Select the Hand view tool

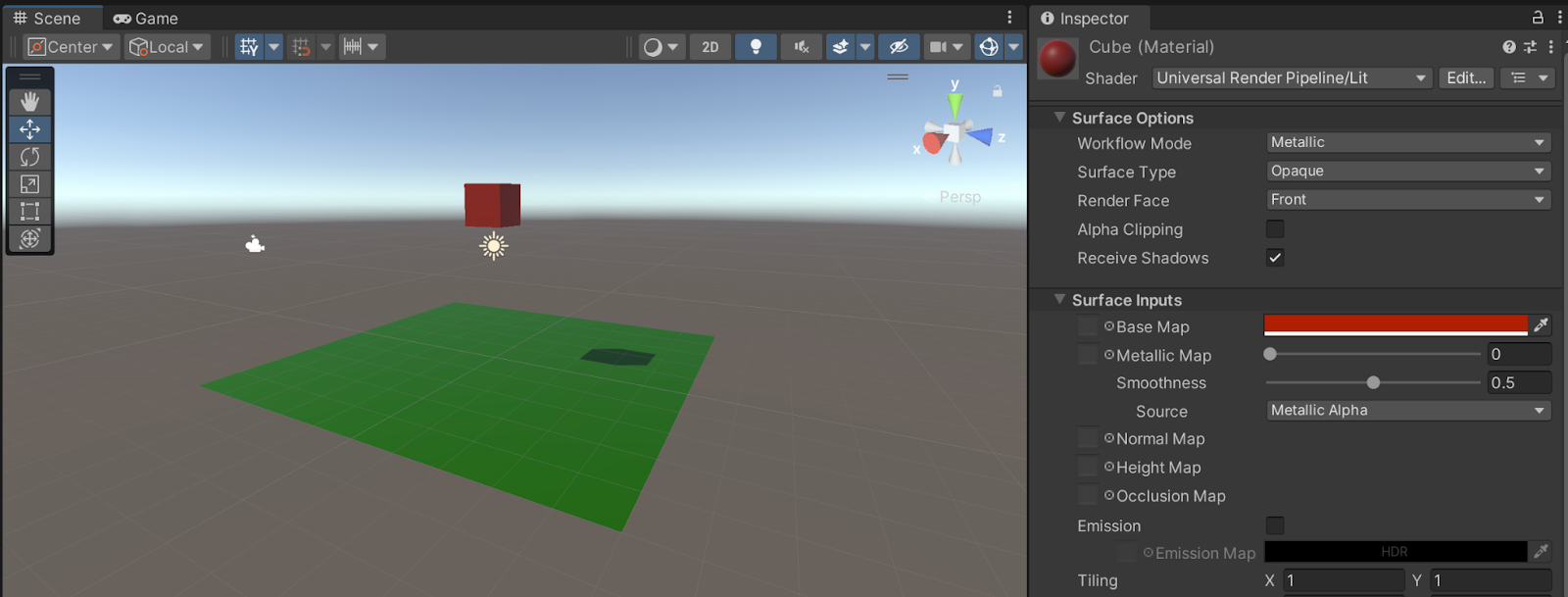(x=29, y=101)
